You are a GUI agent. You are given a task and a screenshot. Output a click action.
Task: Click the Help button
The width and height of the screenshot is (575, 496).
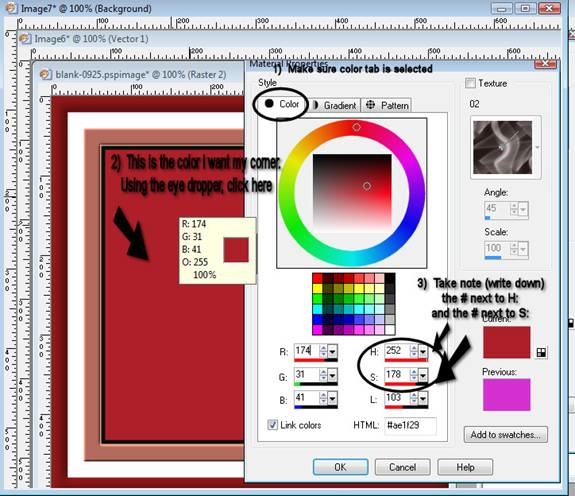tap(465, 467)
